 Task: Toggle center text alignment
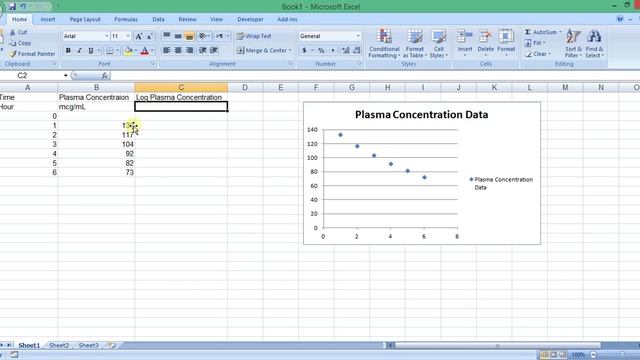(178, 50)
